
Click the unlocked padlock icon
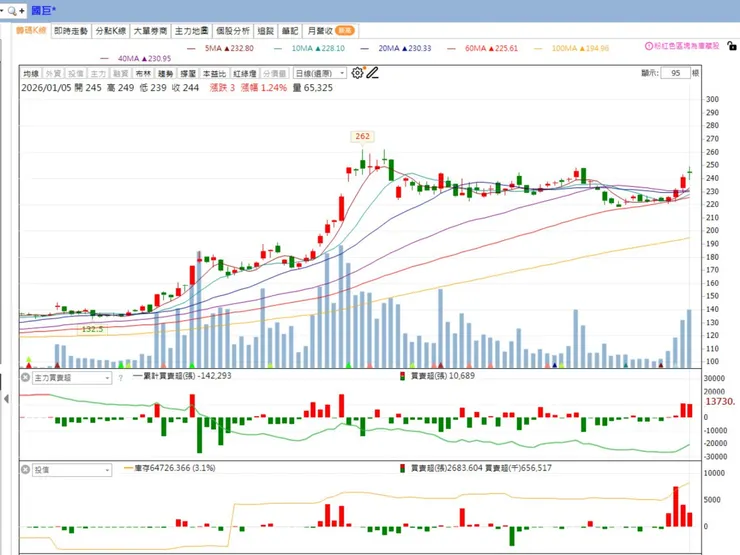coord(732,46)
